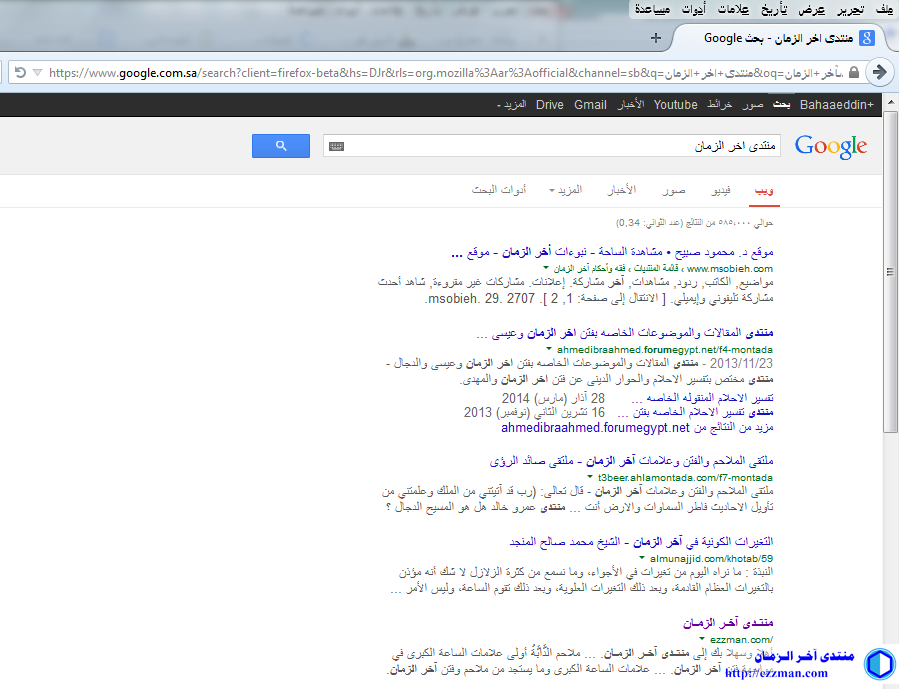Open the ملف menu in menu bar
Screen dimensions: 905x689
point(883,9)
